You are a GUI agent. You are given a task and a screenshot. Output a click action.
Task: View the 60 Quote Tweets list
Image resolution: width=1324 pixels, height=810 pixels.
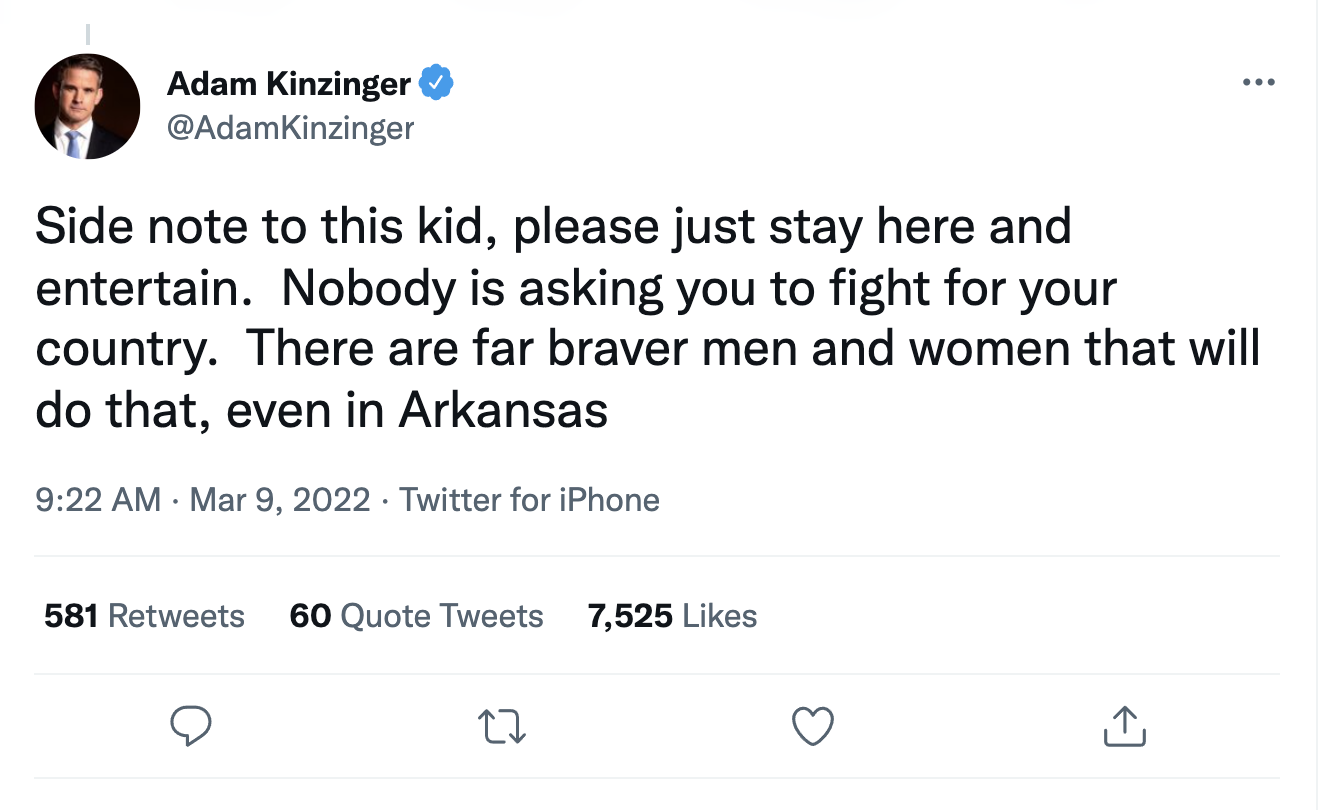pyautogui.click(x=416, y=615)
